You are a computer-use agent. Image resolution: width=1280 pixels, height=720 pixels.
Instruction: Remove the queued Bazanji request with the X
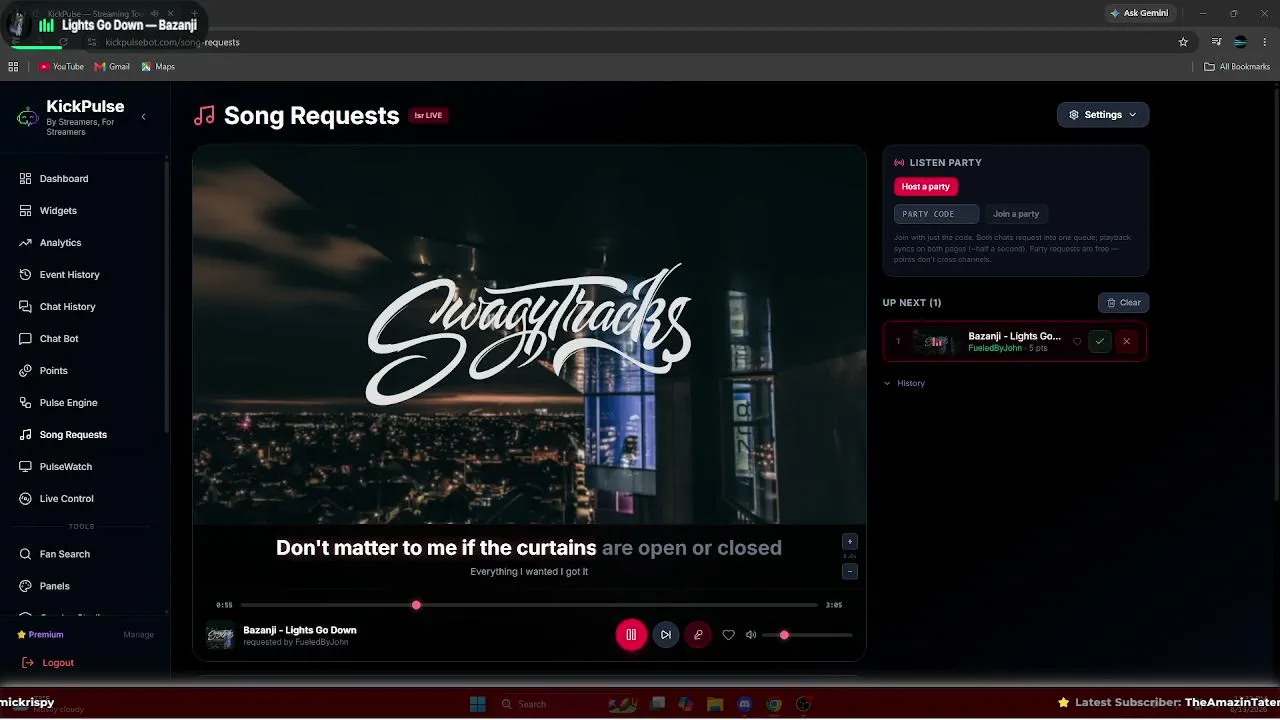click(1126, 342)
